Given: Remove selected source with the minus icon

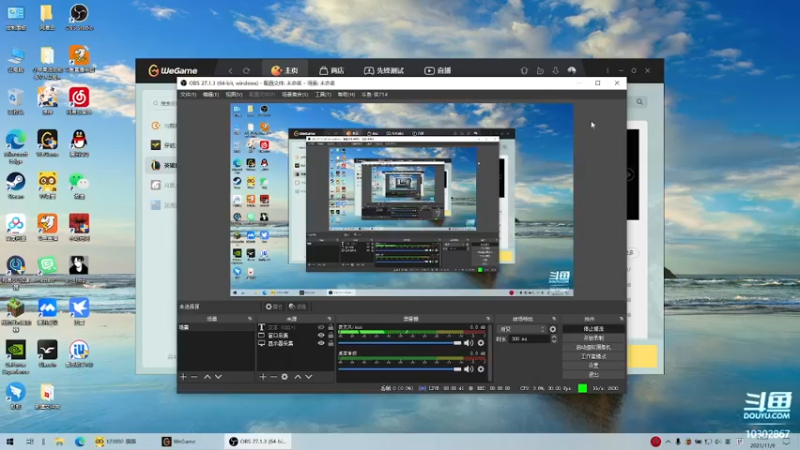Looking at the screenshot, I should tap(273, 377).
